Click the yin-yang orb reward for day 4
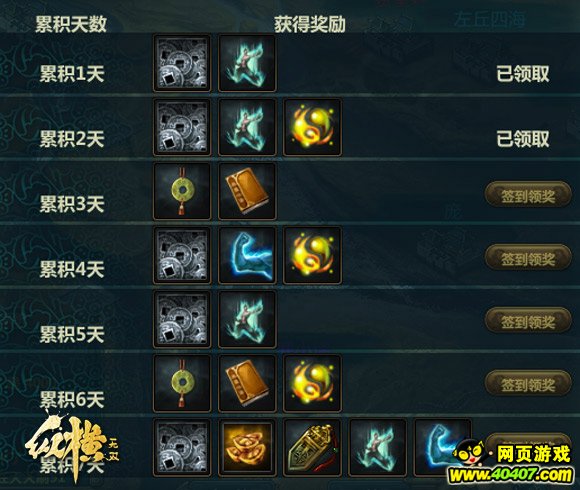This screenshot has width=580, height=490. tap(312, 255)
